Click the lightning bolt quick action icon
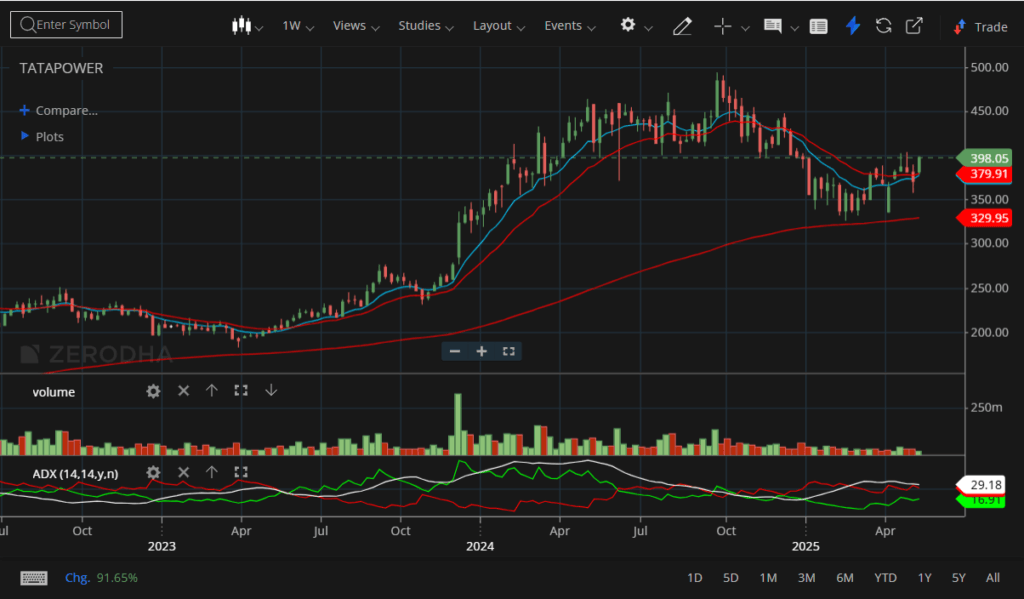This screenshot has width=1024, height=599. coord(853,26)
